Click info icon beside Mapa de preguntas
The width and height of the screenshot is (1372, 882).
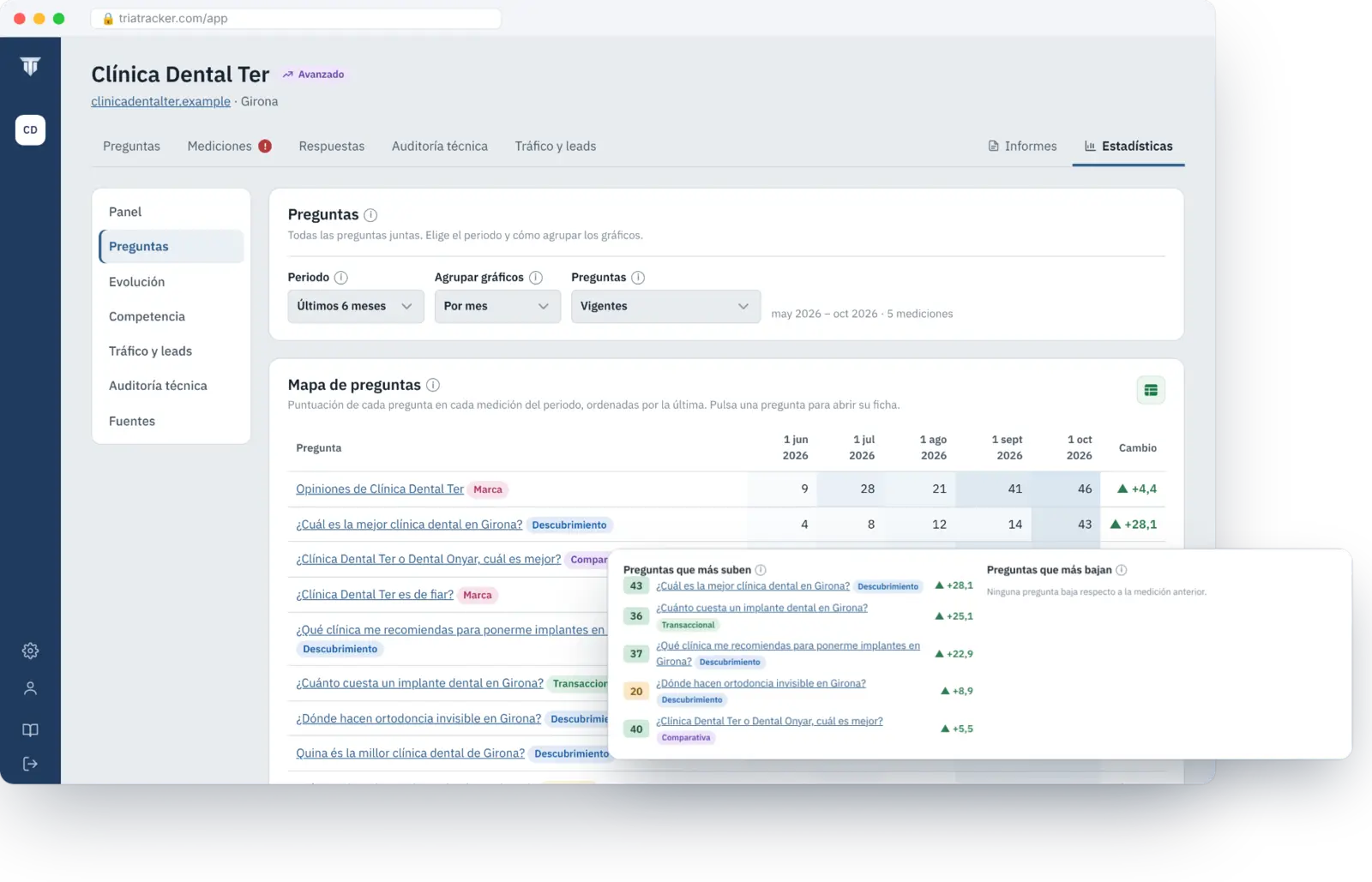point(433,385)
